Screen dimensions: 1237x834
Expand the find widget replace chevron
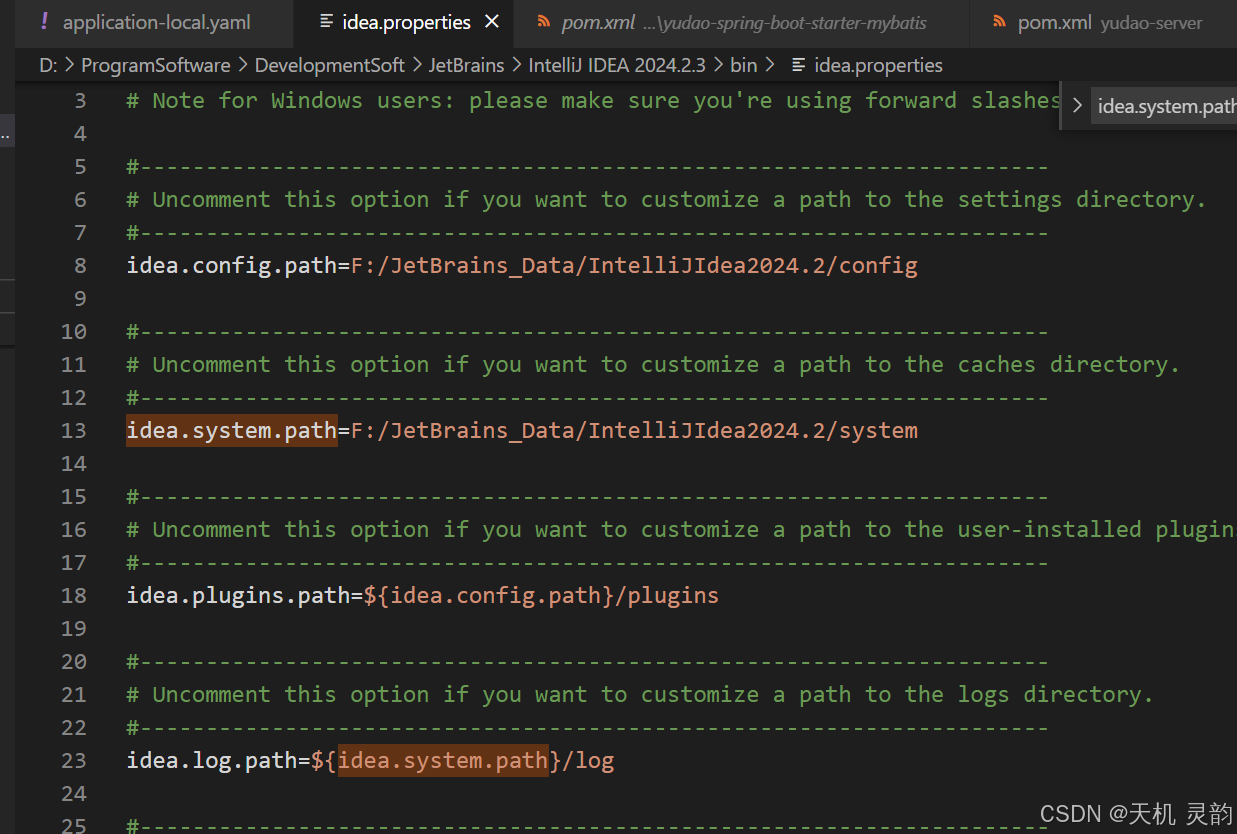pos(1077,105)
